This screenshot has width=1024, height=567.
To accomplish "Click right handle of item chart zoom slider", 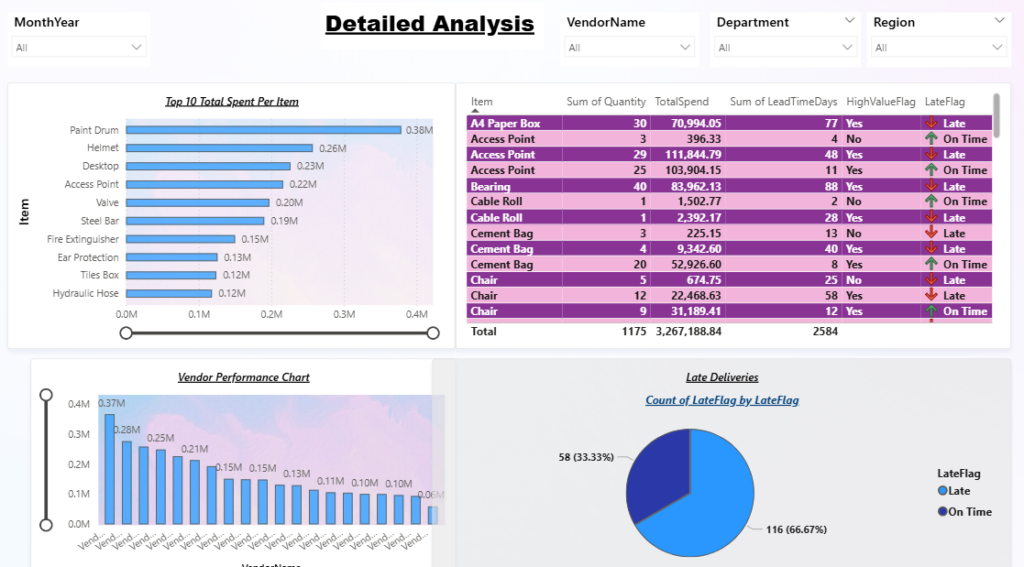I will (x=433, y=333).
